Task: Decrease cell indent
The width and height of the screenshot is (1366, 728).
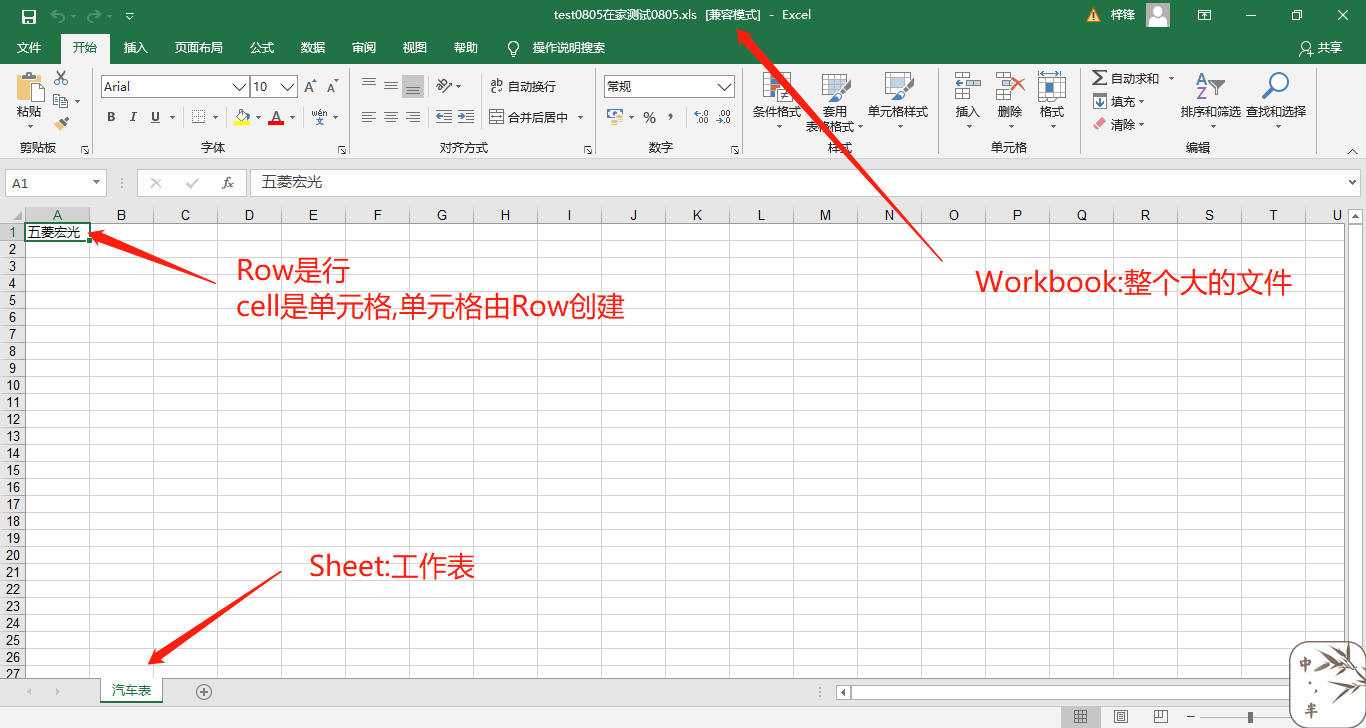Action: [x=444, y=117]
